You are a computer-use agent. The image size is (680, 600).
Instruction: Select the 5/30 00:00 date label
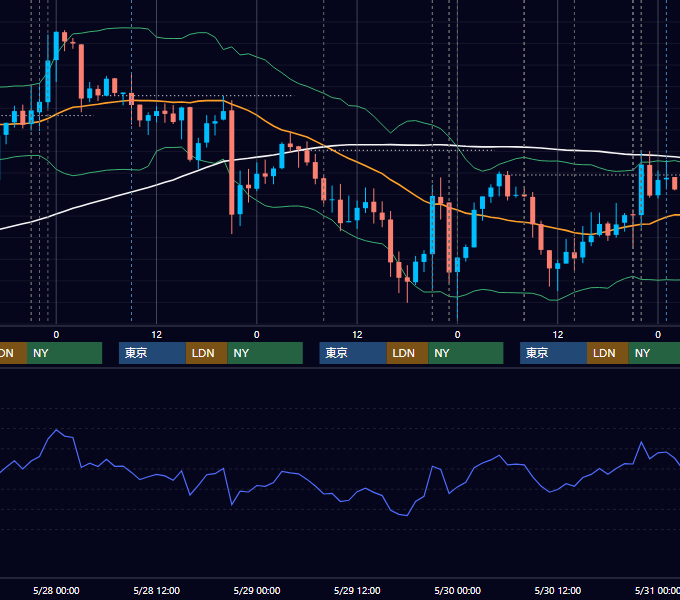coord(458,590)
